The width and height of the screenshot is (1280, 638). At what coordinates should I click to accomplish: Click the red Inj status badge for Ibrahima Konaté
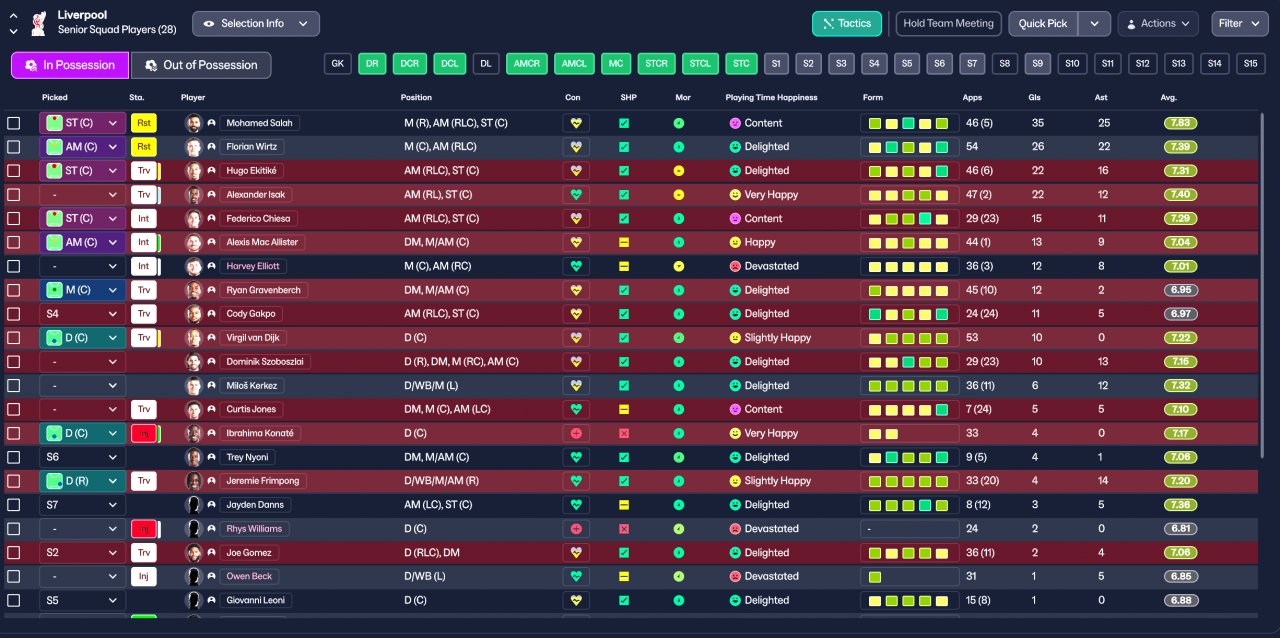[144, 433]
